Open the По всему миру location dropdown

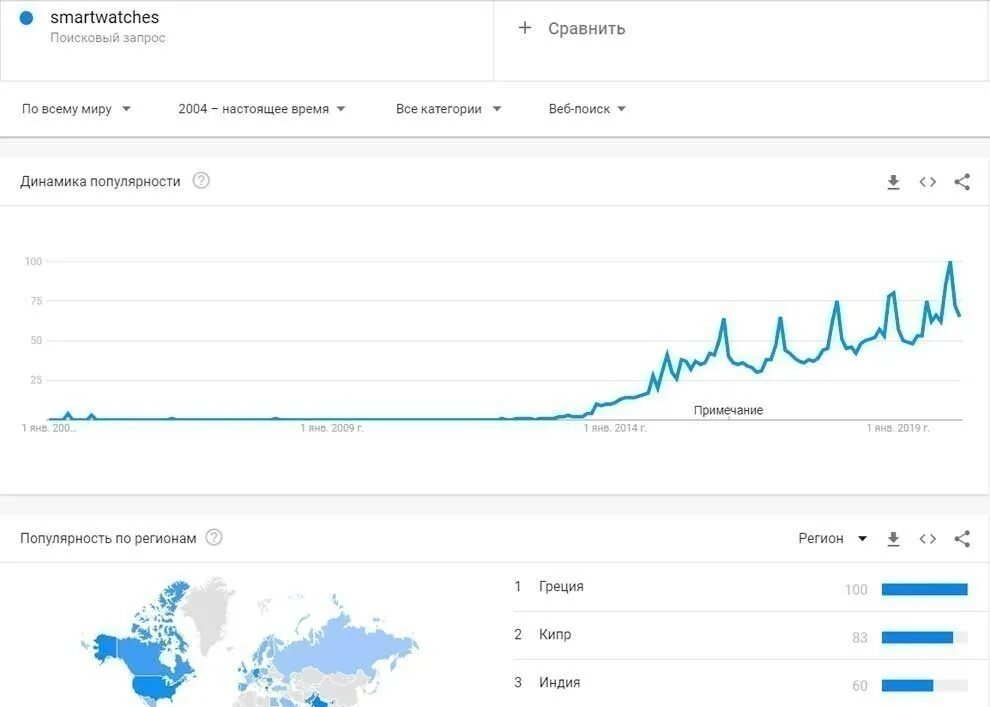(76, 109)
